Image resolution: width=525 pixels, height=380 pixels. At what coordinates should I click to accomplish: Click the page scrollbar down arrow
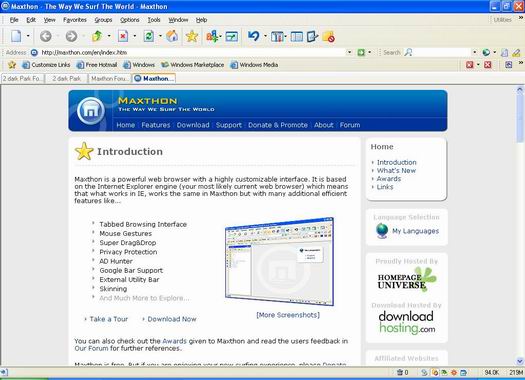pos(520,361)
